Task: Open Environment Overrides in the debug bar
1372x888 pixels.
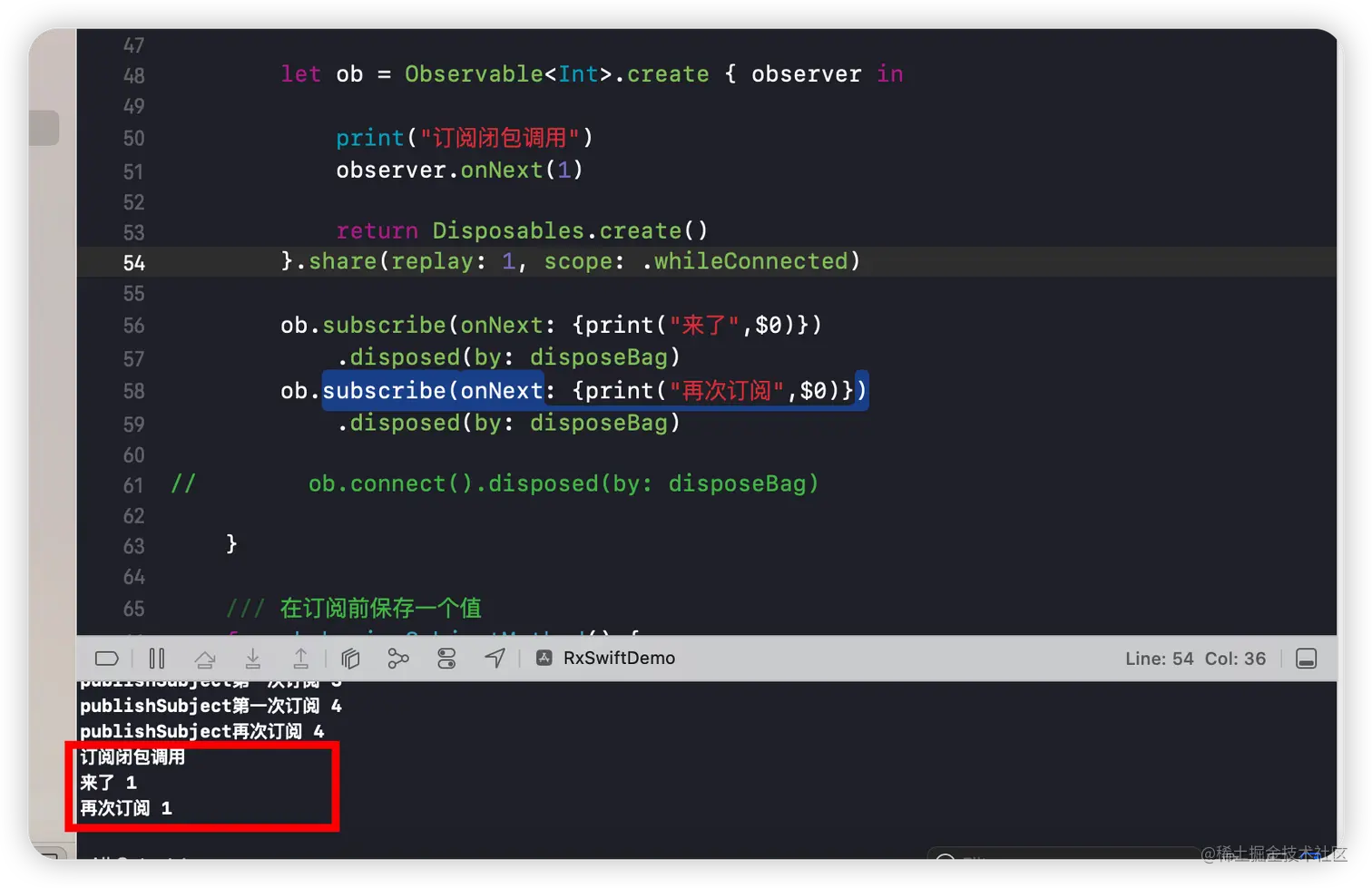Action: tap(446, 659)
